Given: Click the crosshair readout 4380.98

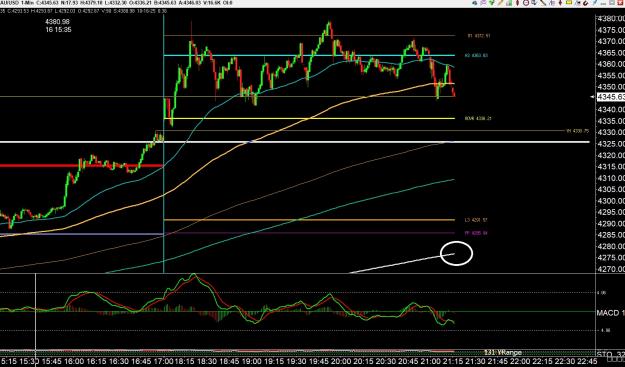Looking at the screenshot, I should click(x=58, y=22).
